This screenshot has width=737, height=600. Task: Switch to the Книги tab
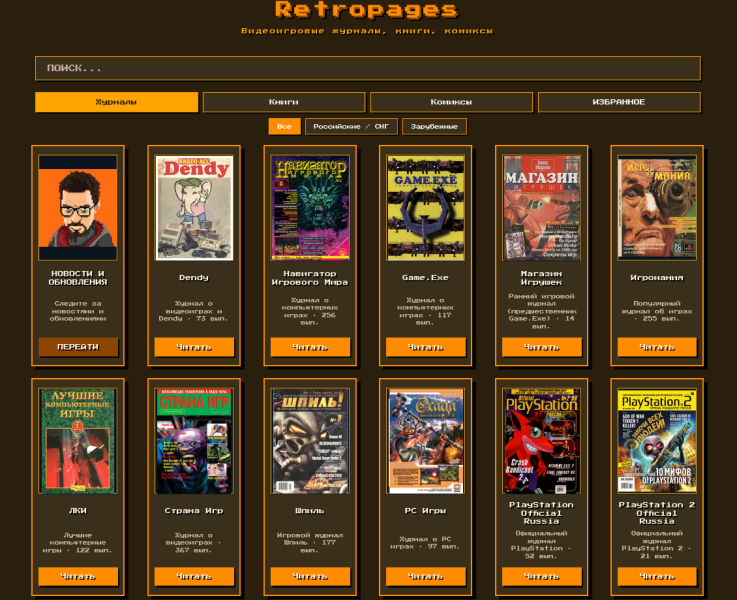click(284, 102)
